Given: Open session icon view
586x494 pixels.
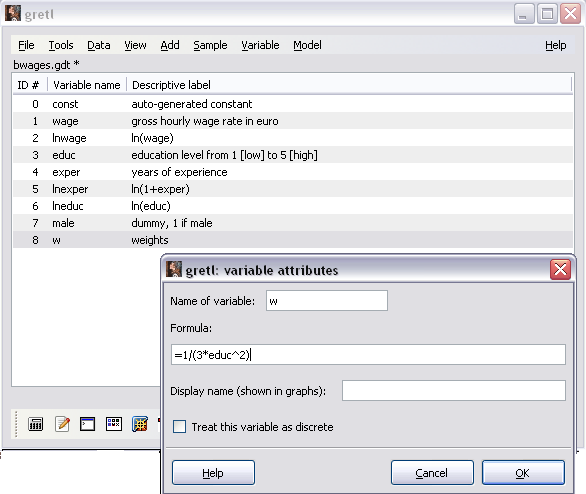Looking at the screenshot, I should (x=114, y=424).
